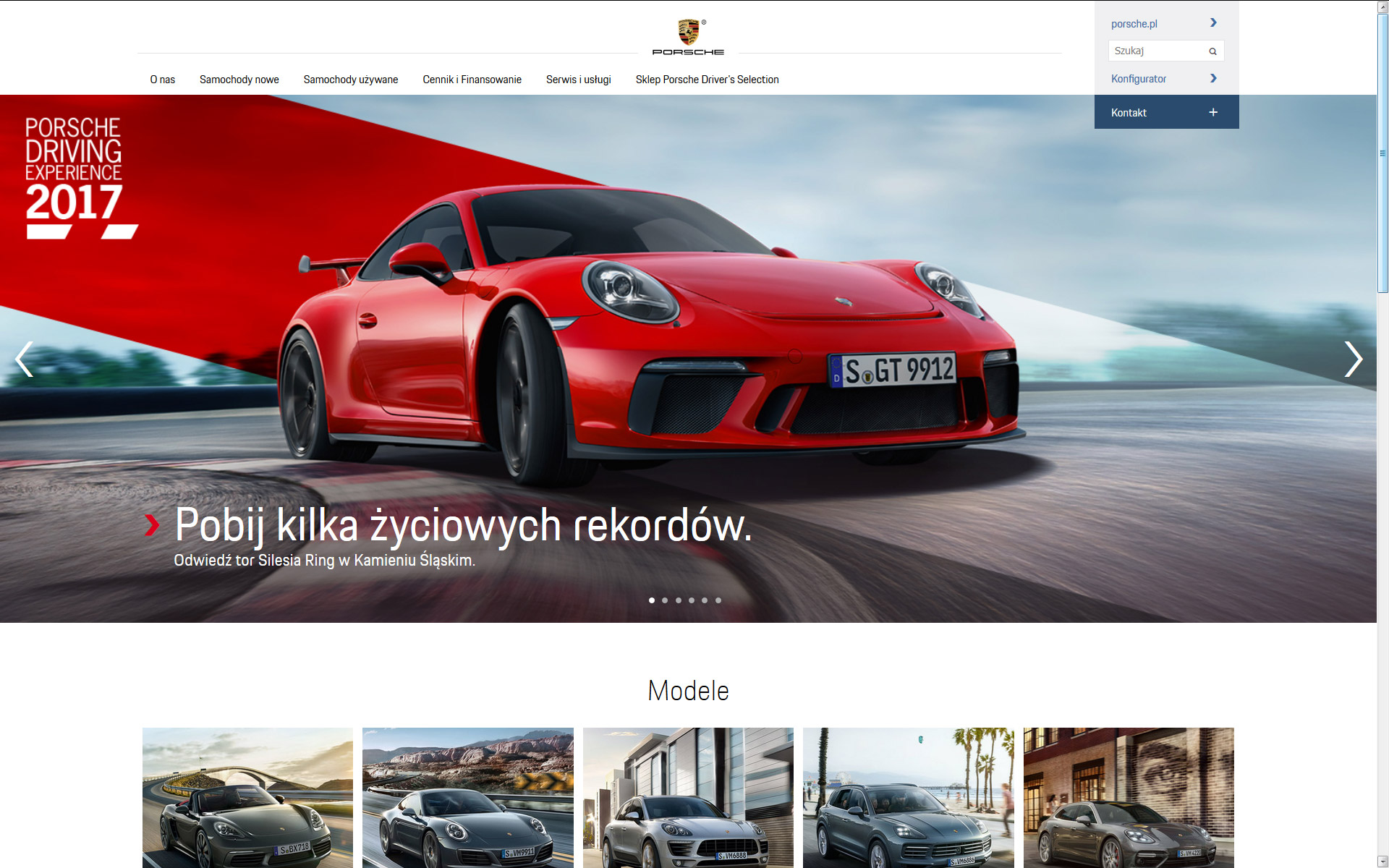Screen dimensions: 1389x868
Task: Open the Cennik i Finansowanie menu
Action: 472,80
